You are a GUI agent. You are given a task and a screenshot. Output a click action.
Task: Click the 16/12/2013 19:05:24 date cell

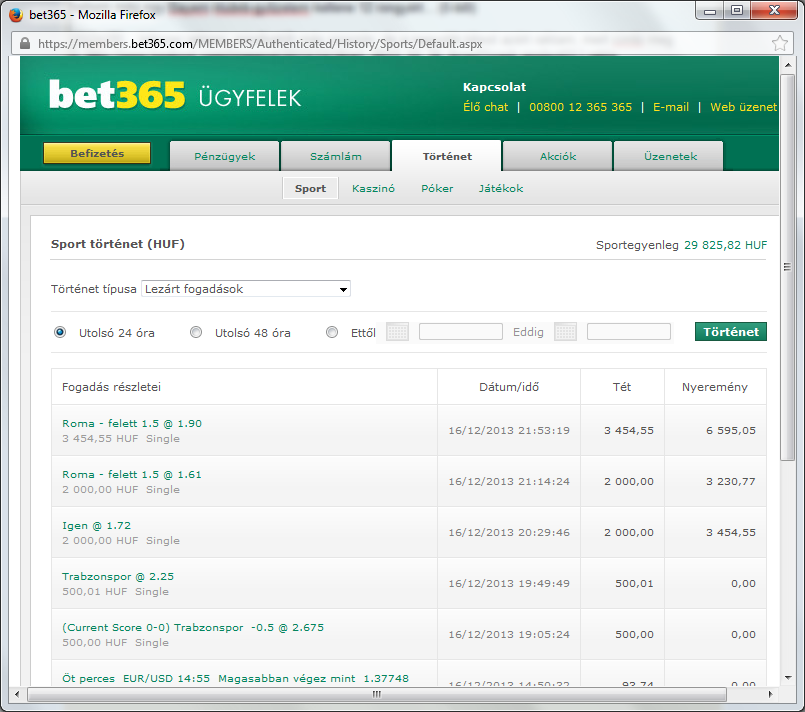pyautogui.click(x=509, y=634)
